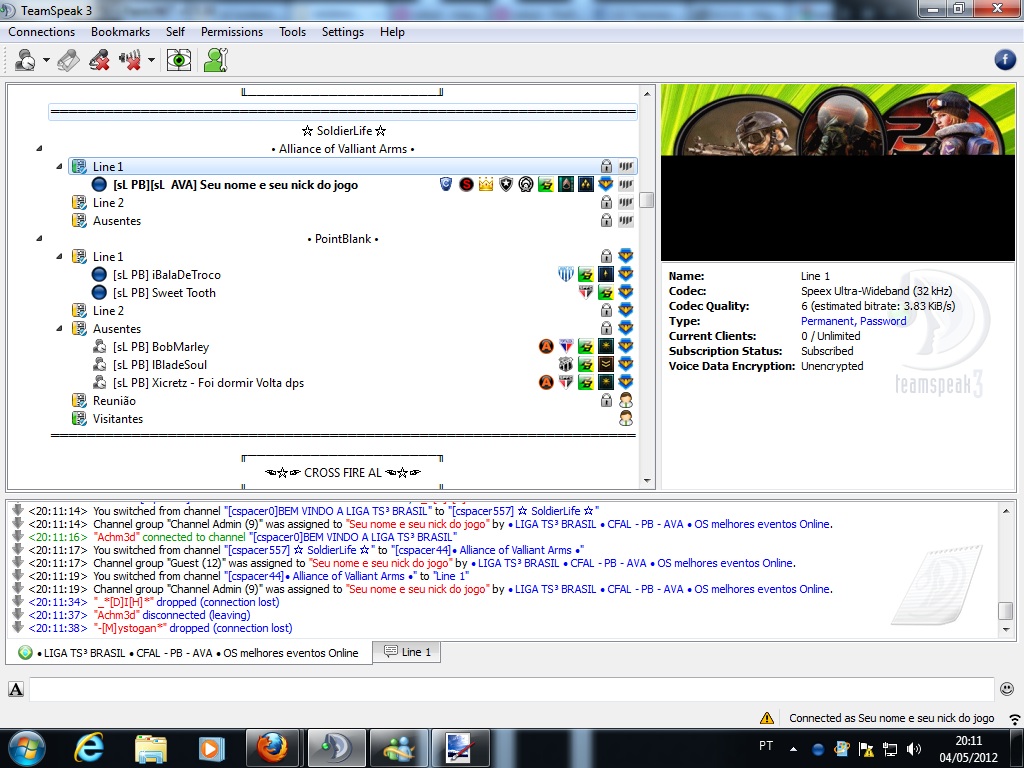Click the greyed-out microphone icon in the toolbar
The height and width of the screenshot is (768, 1024).
68,60
